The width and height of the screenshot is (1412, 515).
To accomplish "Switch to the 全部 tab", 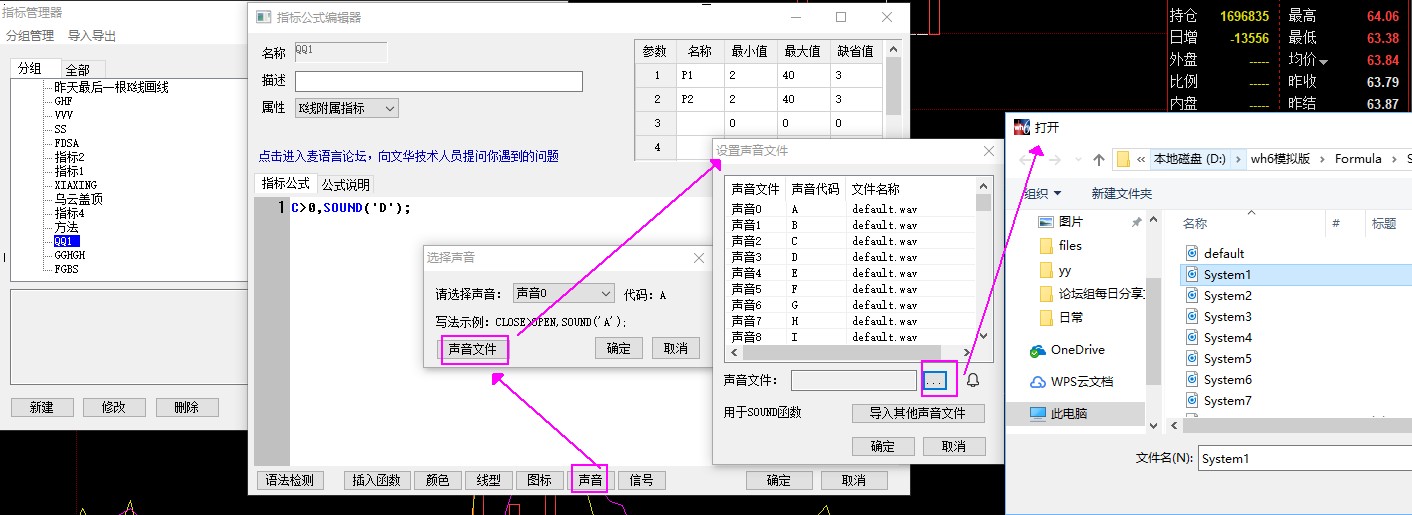I will coord(77,70).
